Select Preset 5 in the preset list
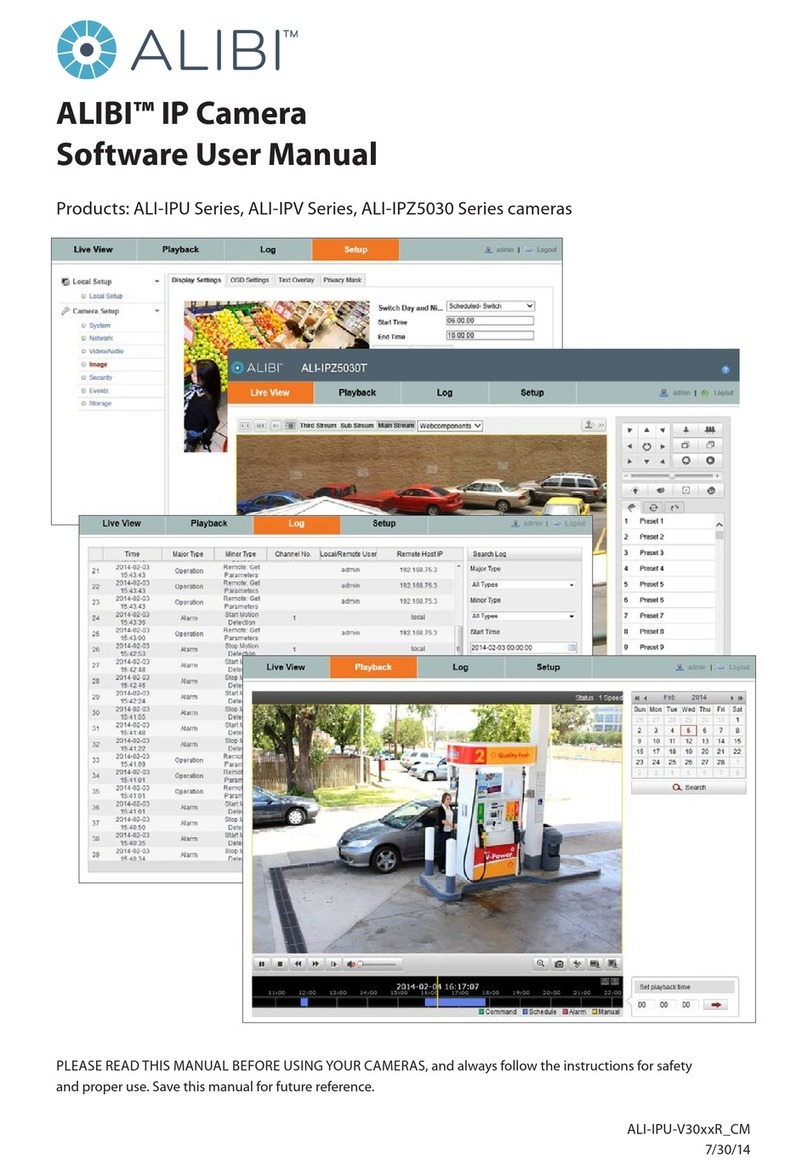This screenshot has width=808, height=1175. [651, 584]
